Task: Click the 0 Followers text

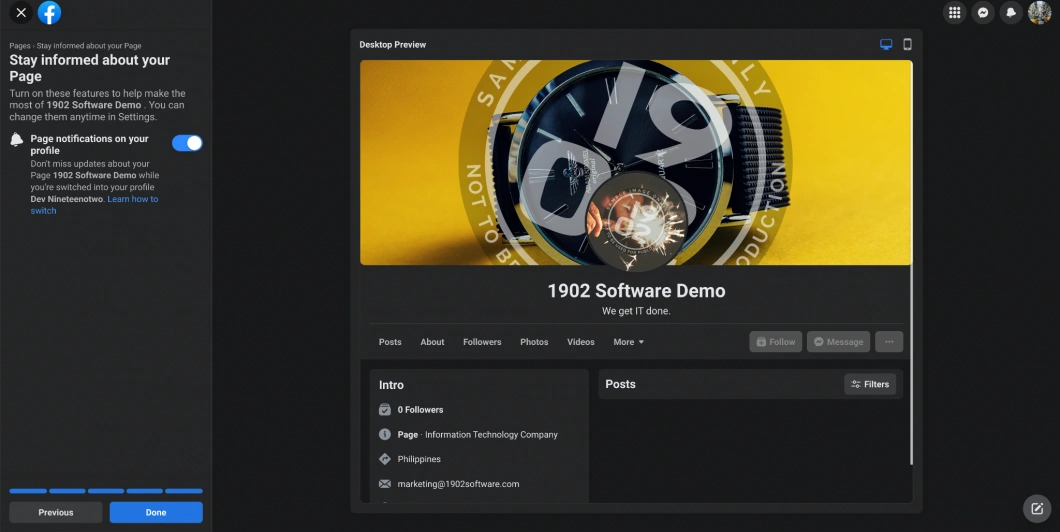Action: (x=420, y=410)
